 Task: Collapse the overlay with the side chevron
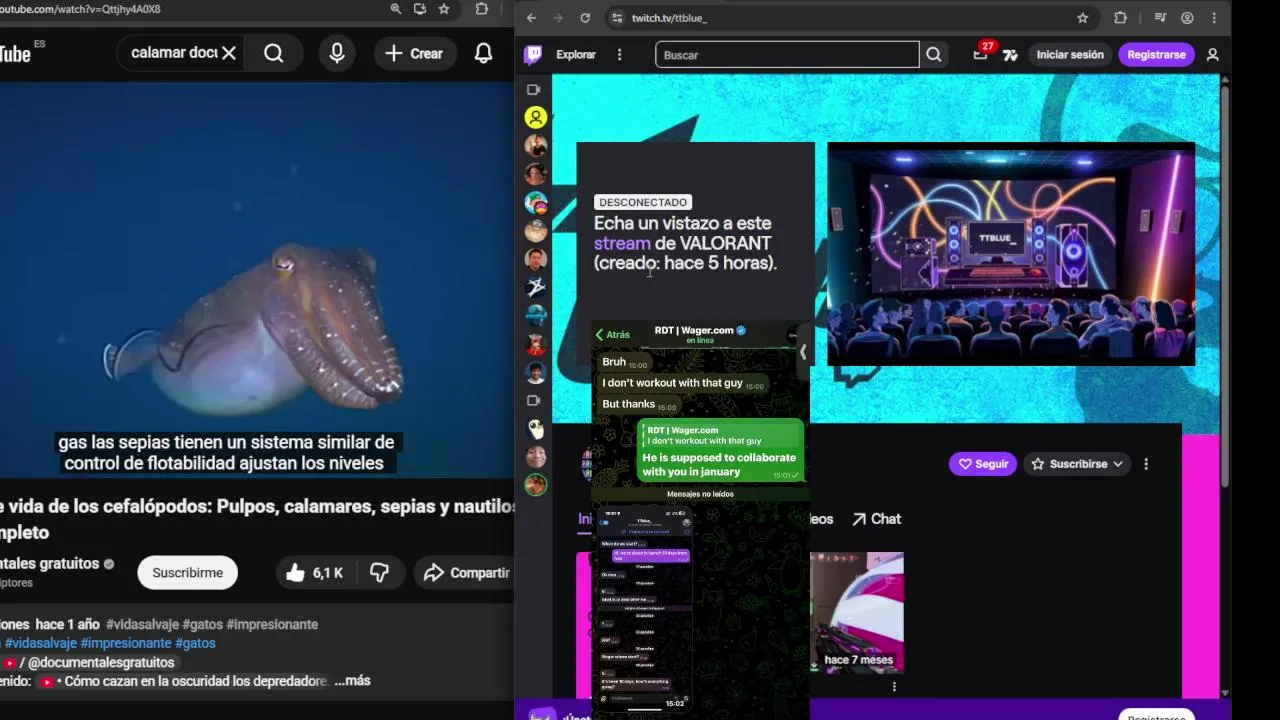[802, 352]
